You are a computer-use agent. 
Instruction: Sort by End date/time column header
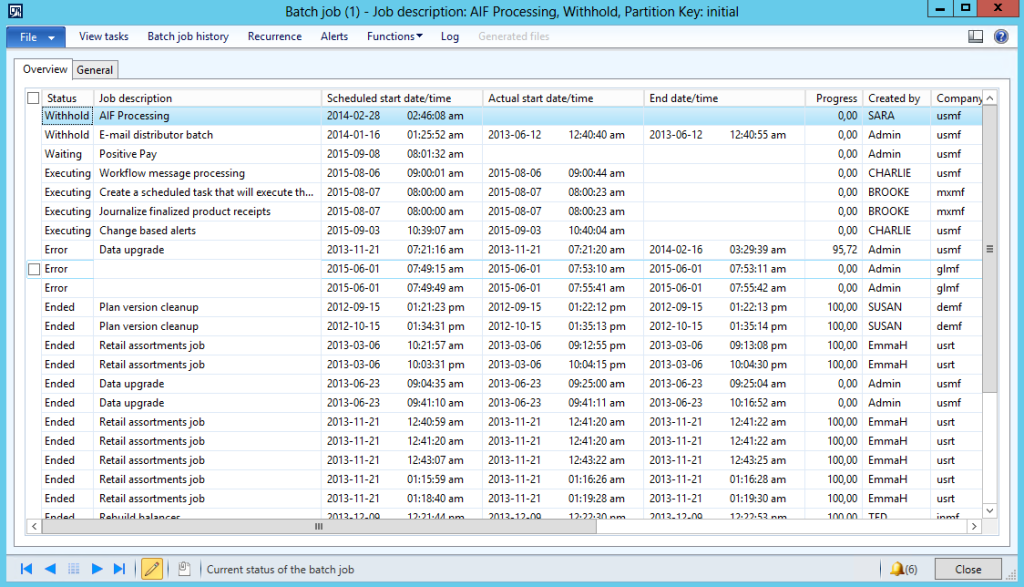click(x=724, y=98)
